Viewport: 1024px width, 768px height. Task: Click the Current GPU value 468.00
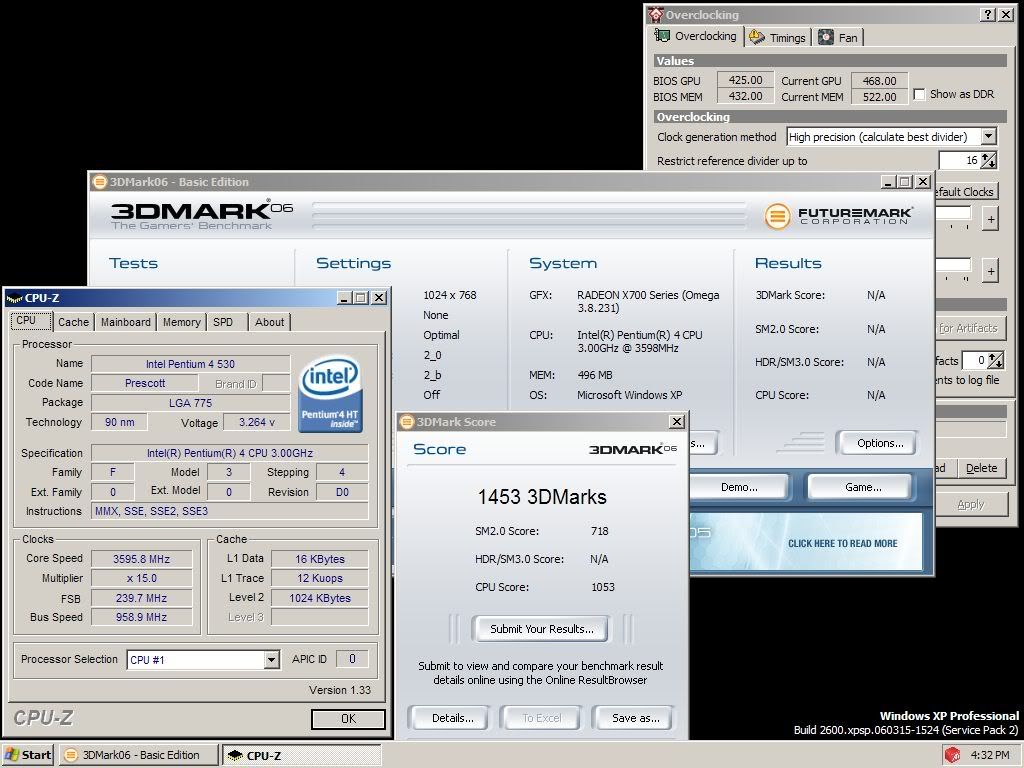point(879,81)
